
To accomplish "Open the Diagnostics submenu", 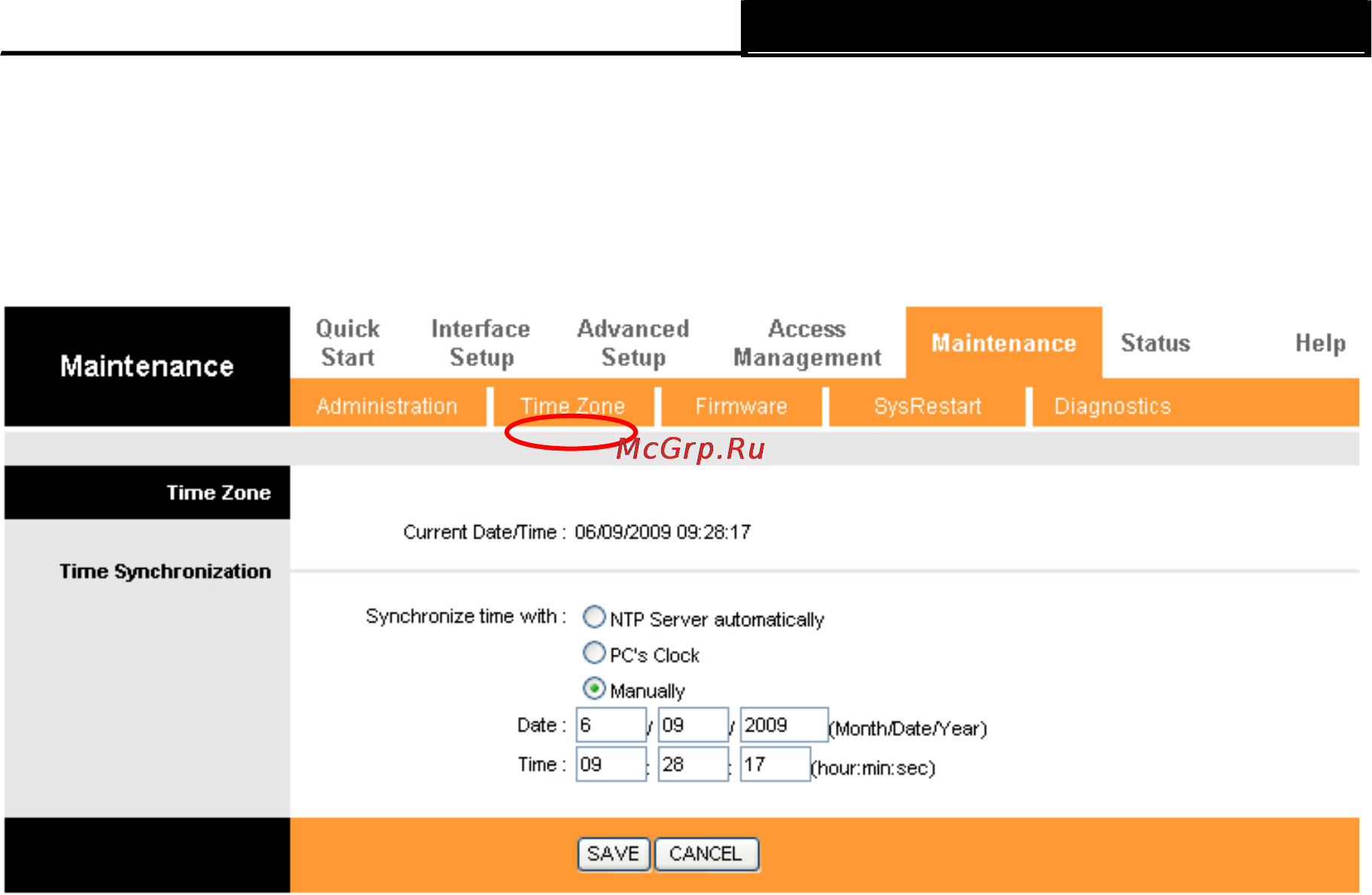I will (1112, 406).
